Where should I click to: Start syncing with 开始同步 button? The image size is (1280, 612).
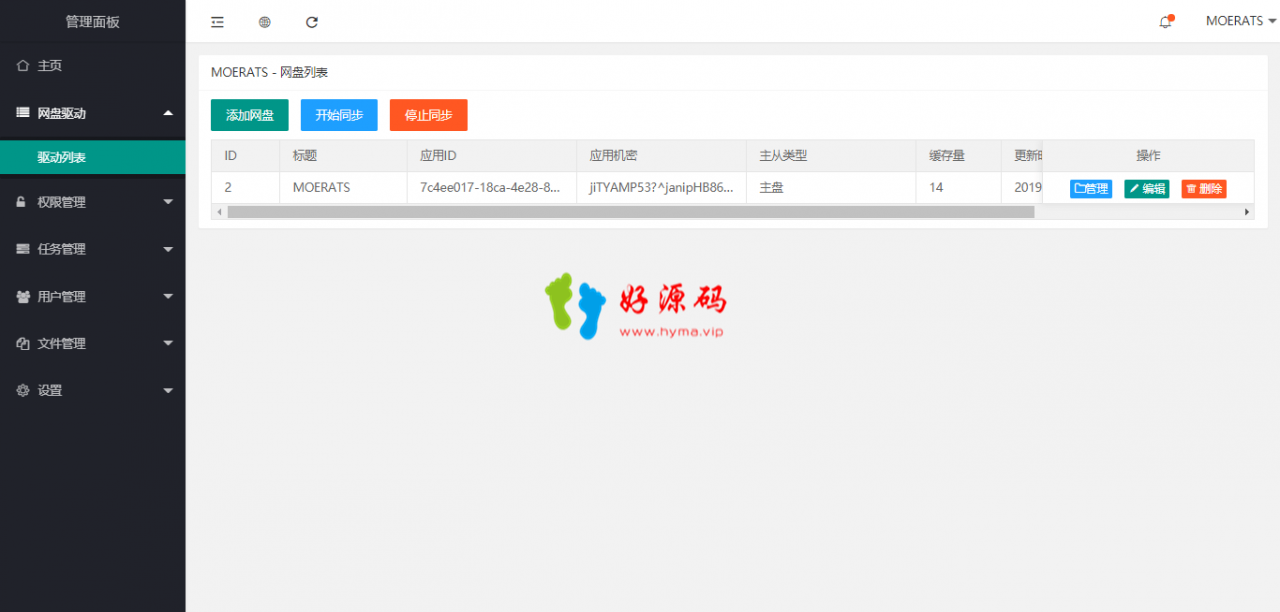click(339, 115)
